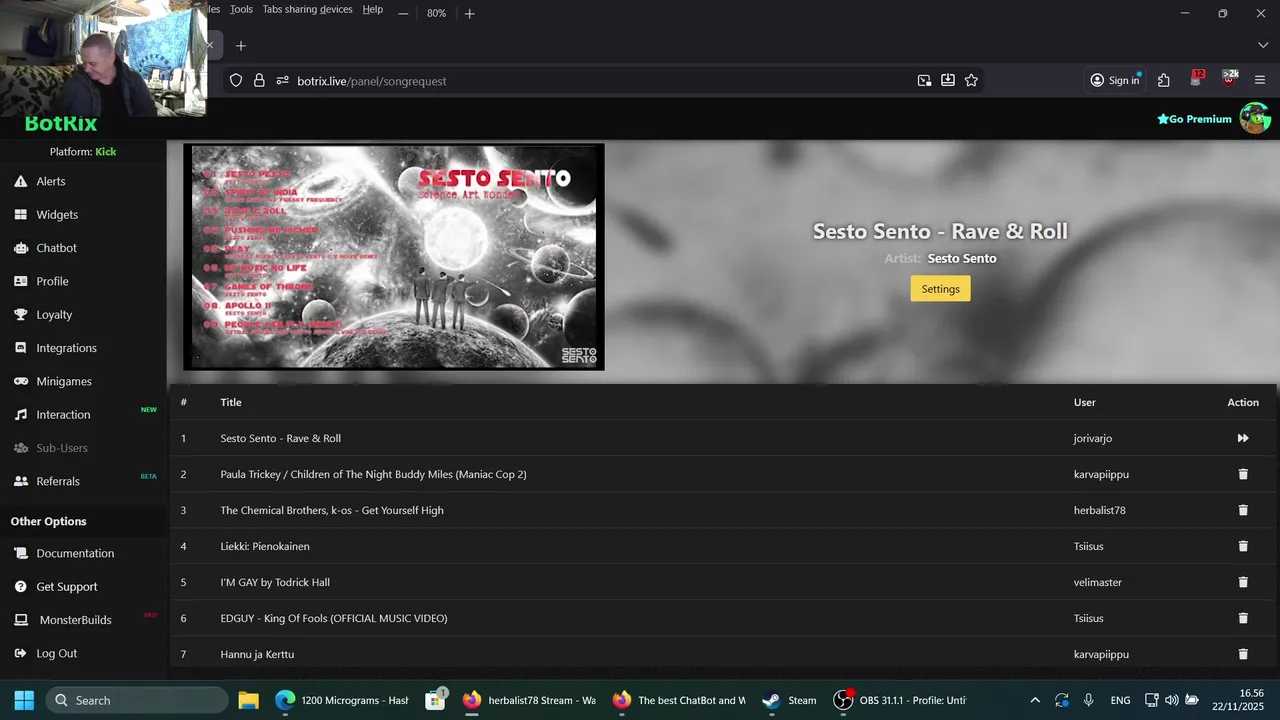Delete Hannu ja Kerttu from queue
Screen dimensions: 1280x720
pyautogui.click(x=1243, y=654)
